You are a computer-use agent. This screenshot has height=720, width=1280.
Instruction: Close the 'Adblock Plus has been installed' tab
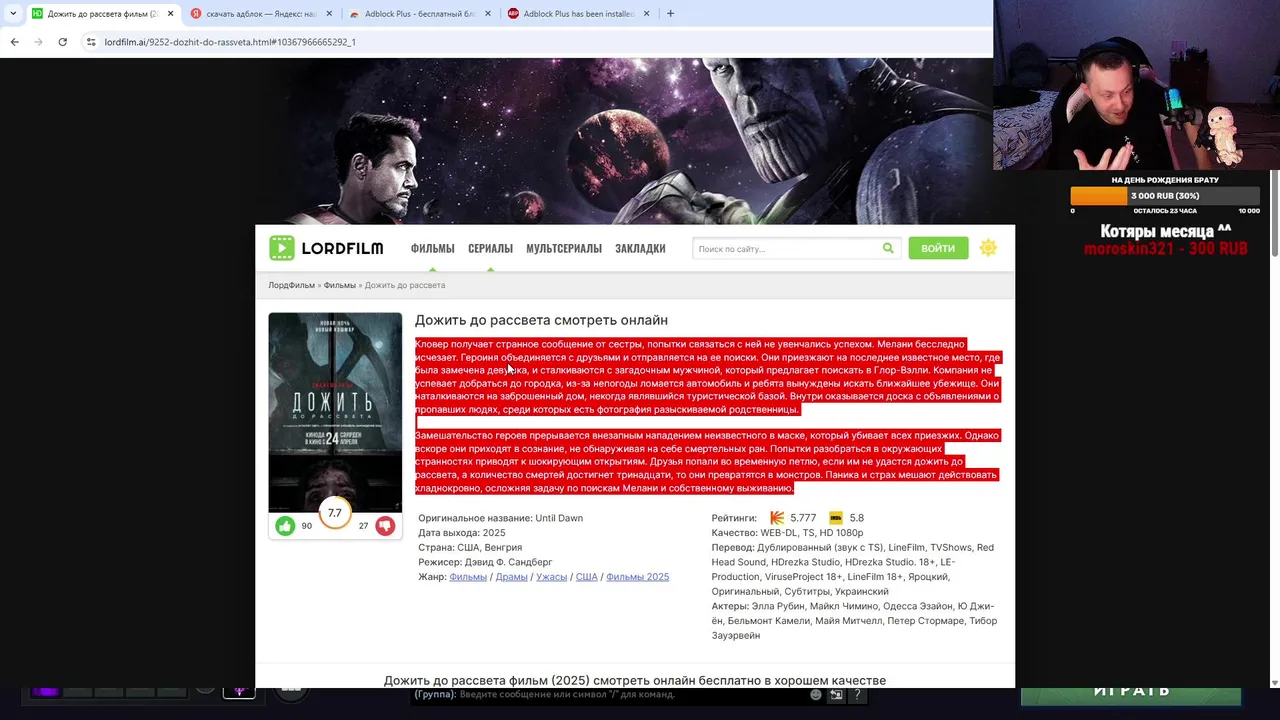(x=646, y=14)
